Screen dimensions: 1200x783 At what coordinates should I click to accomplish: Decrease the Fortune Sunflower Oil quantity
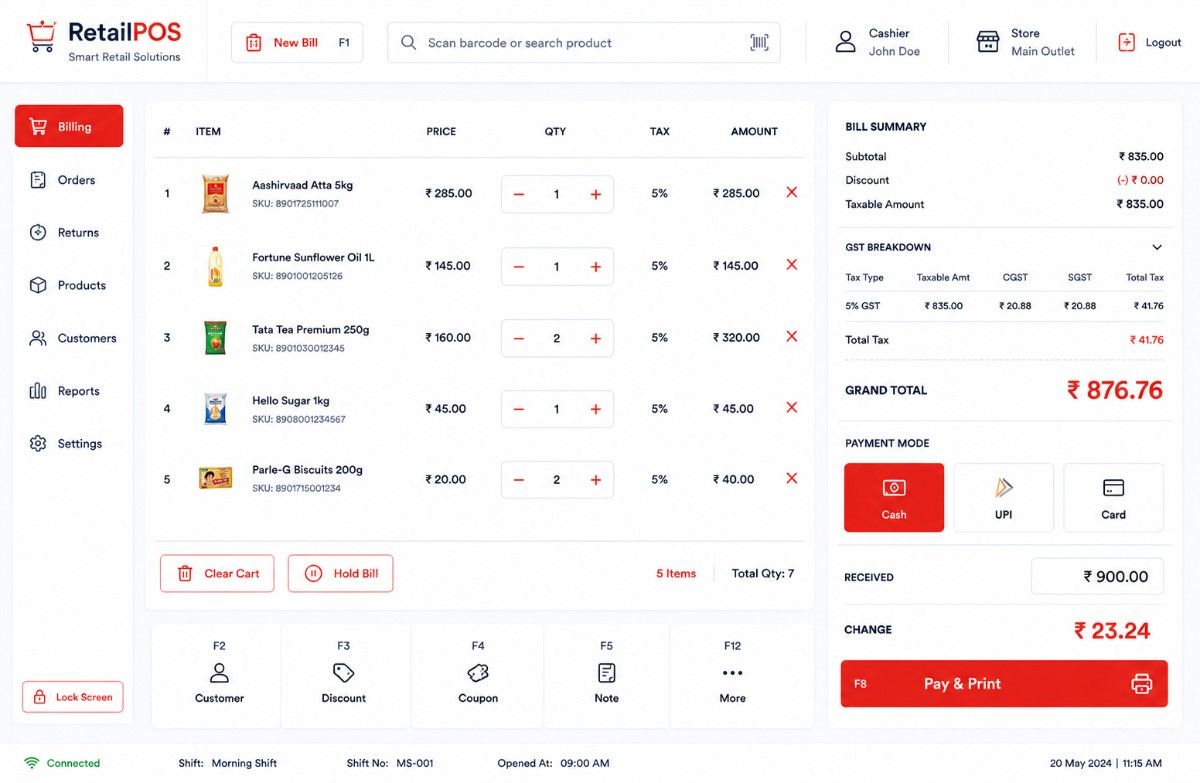point(519,267)
